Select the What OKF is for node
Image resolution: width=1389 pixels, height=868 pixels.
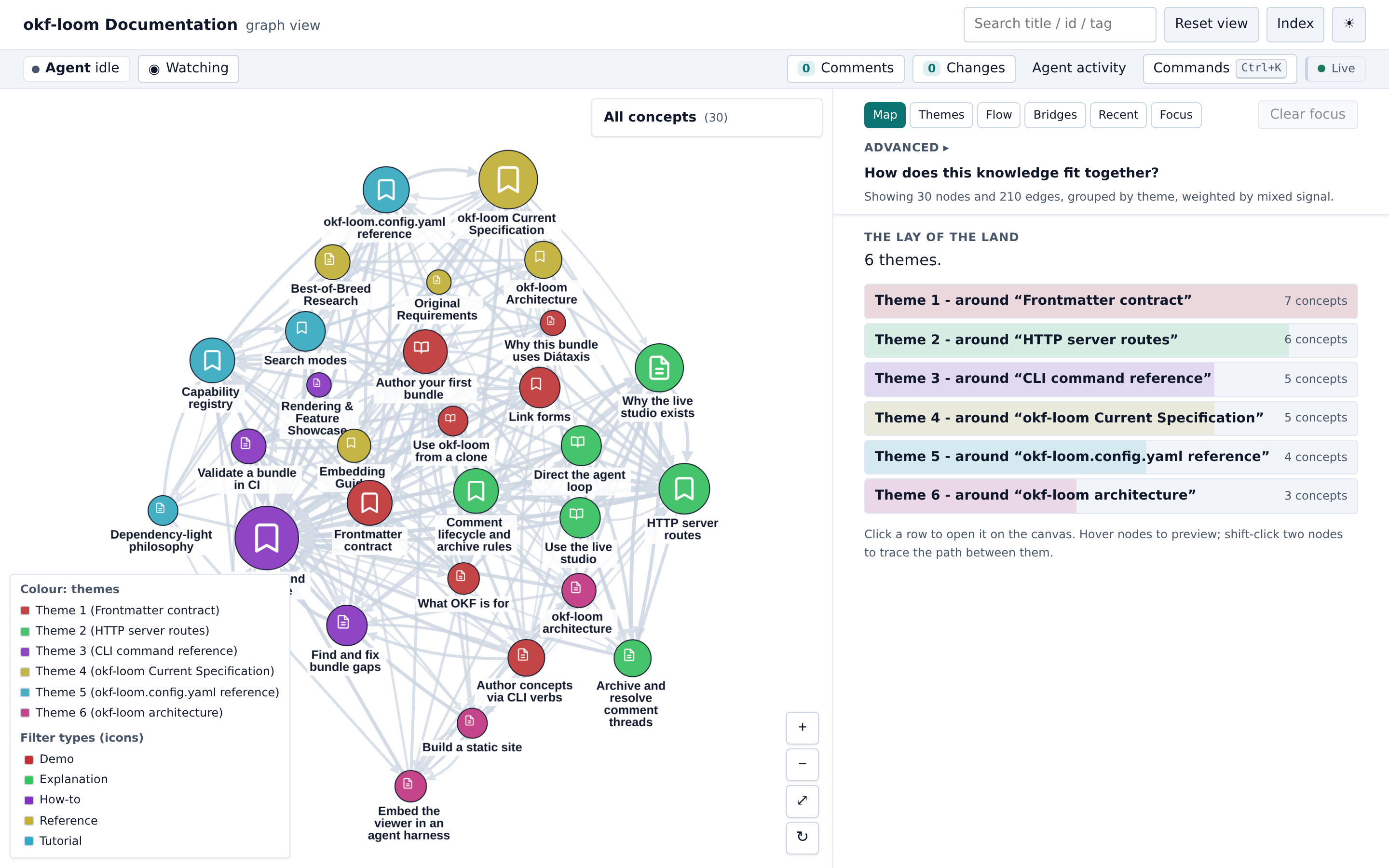(463, 578)
